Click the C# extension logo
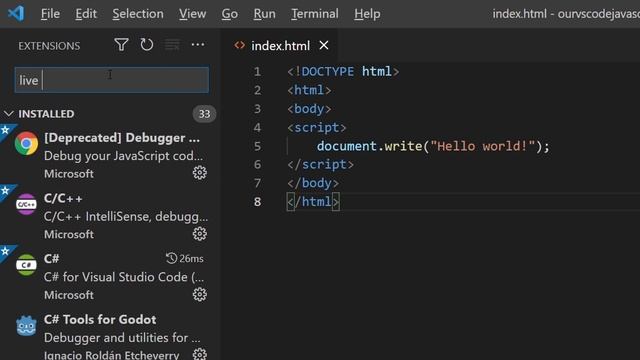 pos(26,265)
